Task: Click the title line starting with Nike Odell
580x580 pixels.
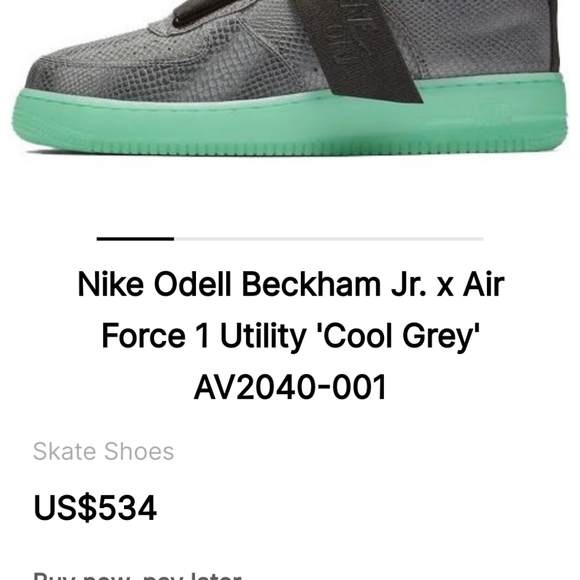Action: click(x=291, y=284)
